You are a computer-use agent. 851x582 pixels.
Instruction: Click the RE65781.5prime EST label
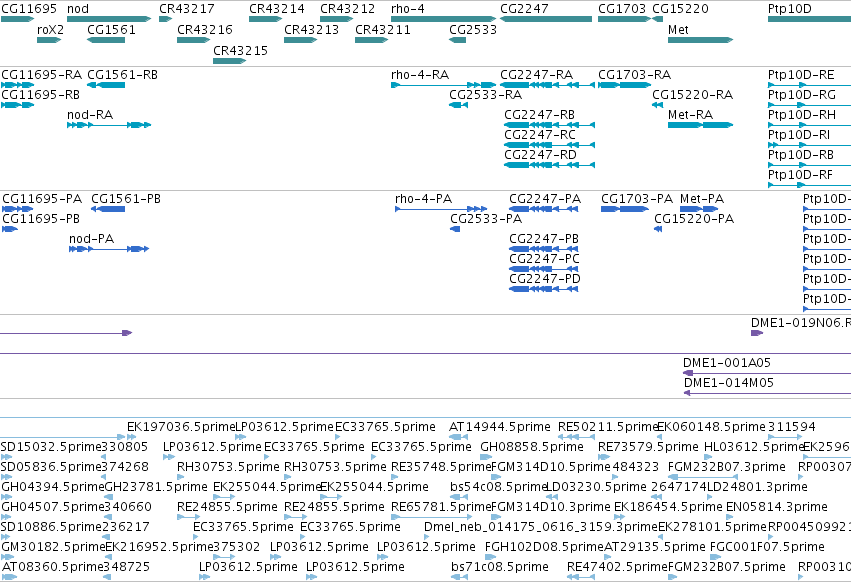(441, 507)
